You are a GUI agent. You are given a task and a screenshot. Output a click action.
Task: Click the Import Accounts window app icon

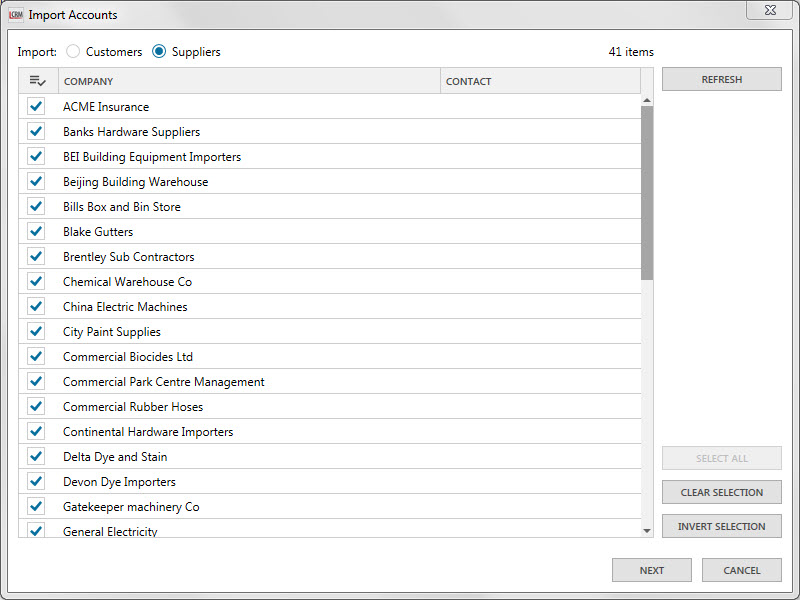pos(16,15)
